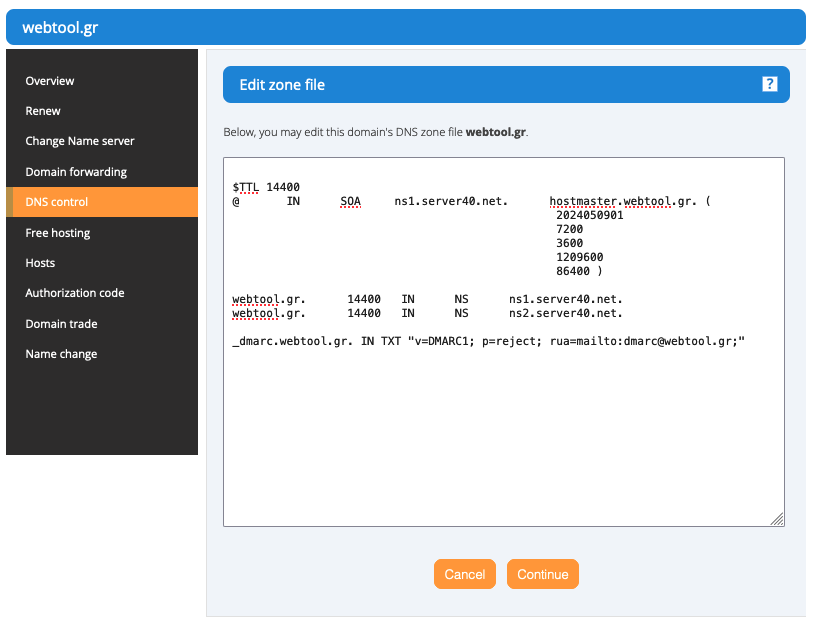Viewport: 815px width, 625px height.
Task: Select DNS control menu item
Action: point(102,202)
